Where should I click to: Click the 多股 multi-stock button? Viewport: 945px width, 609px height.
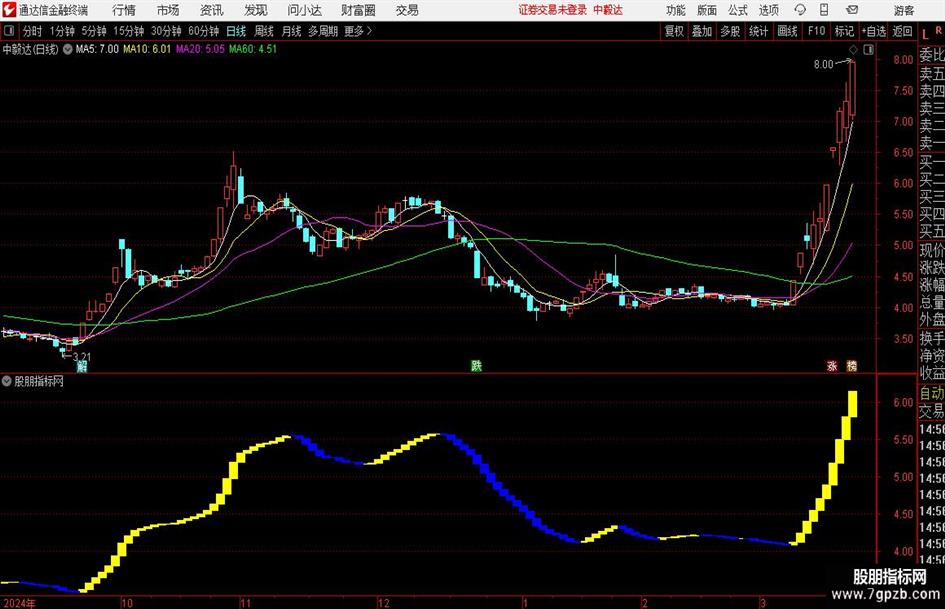pos(730,31)
